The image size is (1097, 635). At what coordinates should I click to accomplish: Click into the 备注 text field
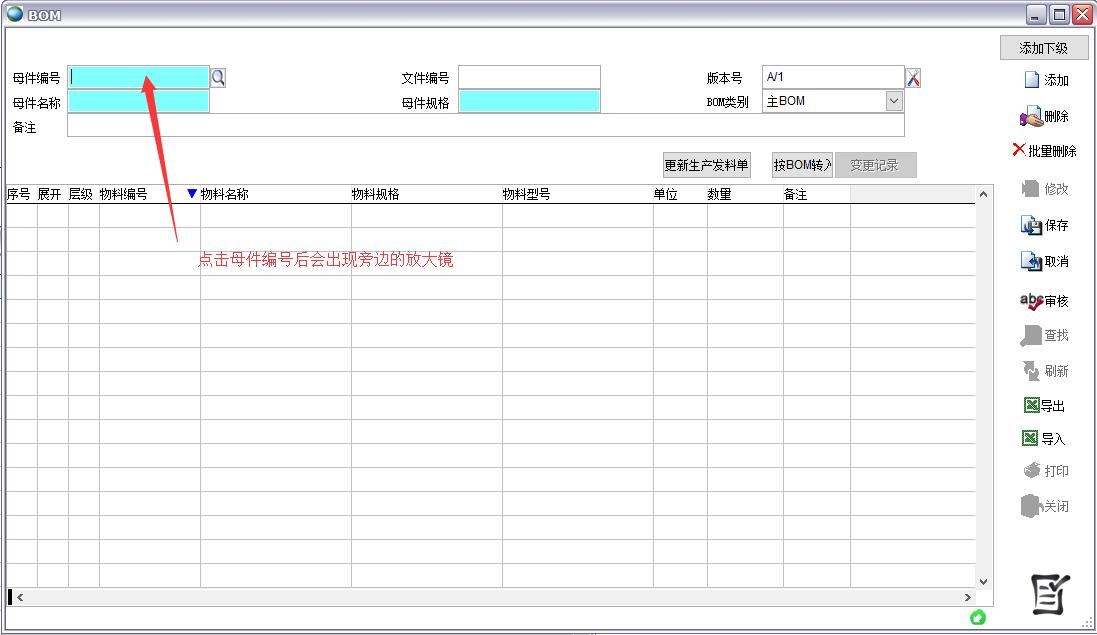pos(485,126)
